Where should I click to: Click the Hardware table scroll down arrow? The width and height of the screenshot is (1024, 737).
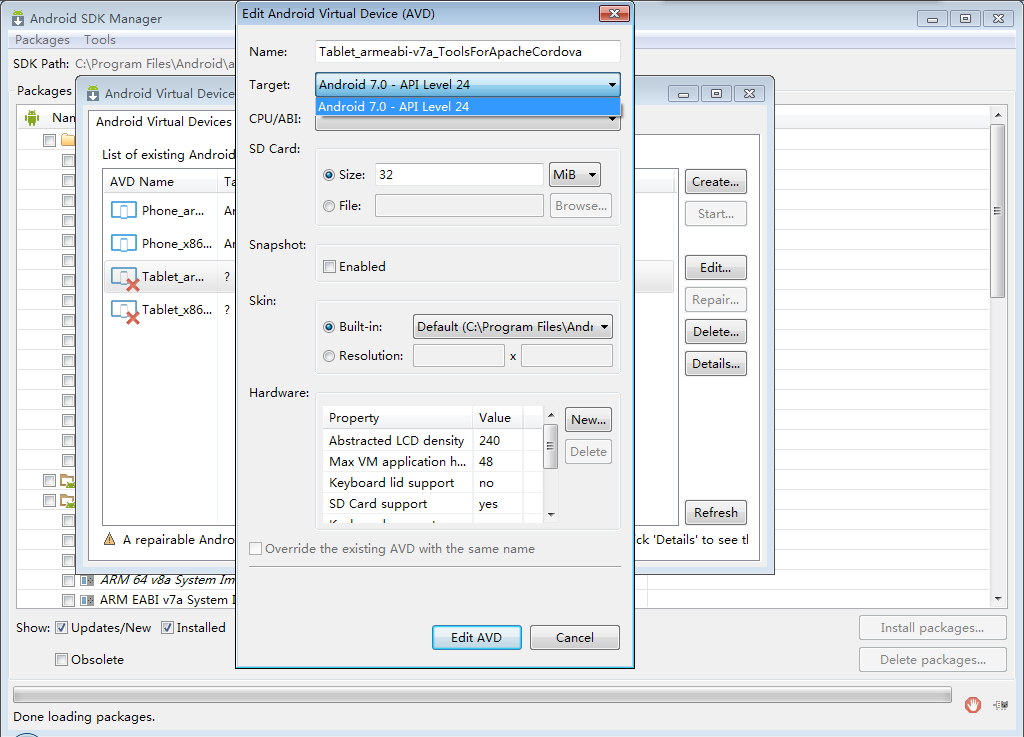tap(551, 515)
